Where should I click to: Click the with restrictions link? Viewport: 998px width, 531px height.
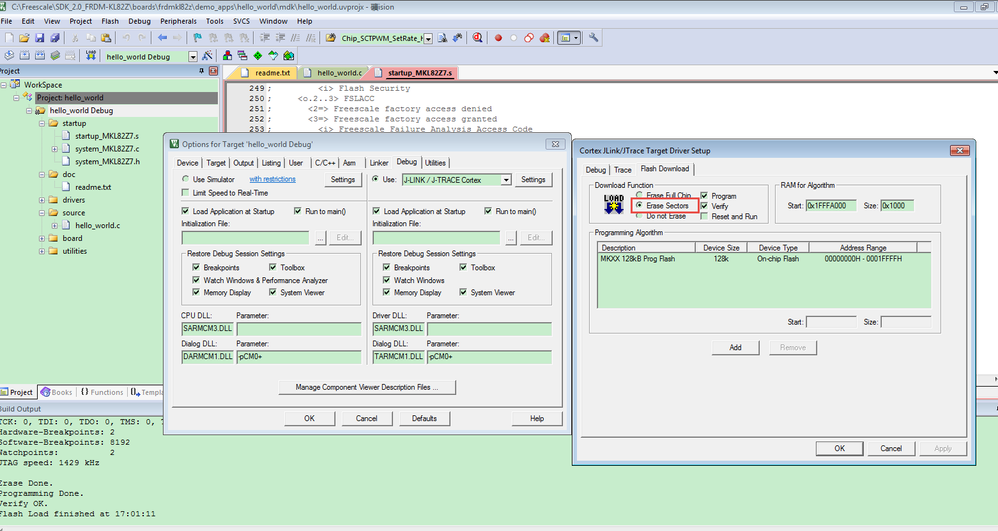[272, 180]
